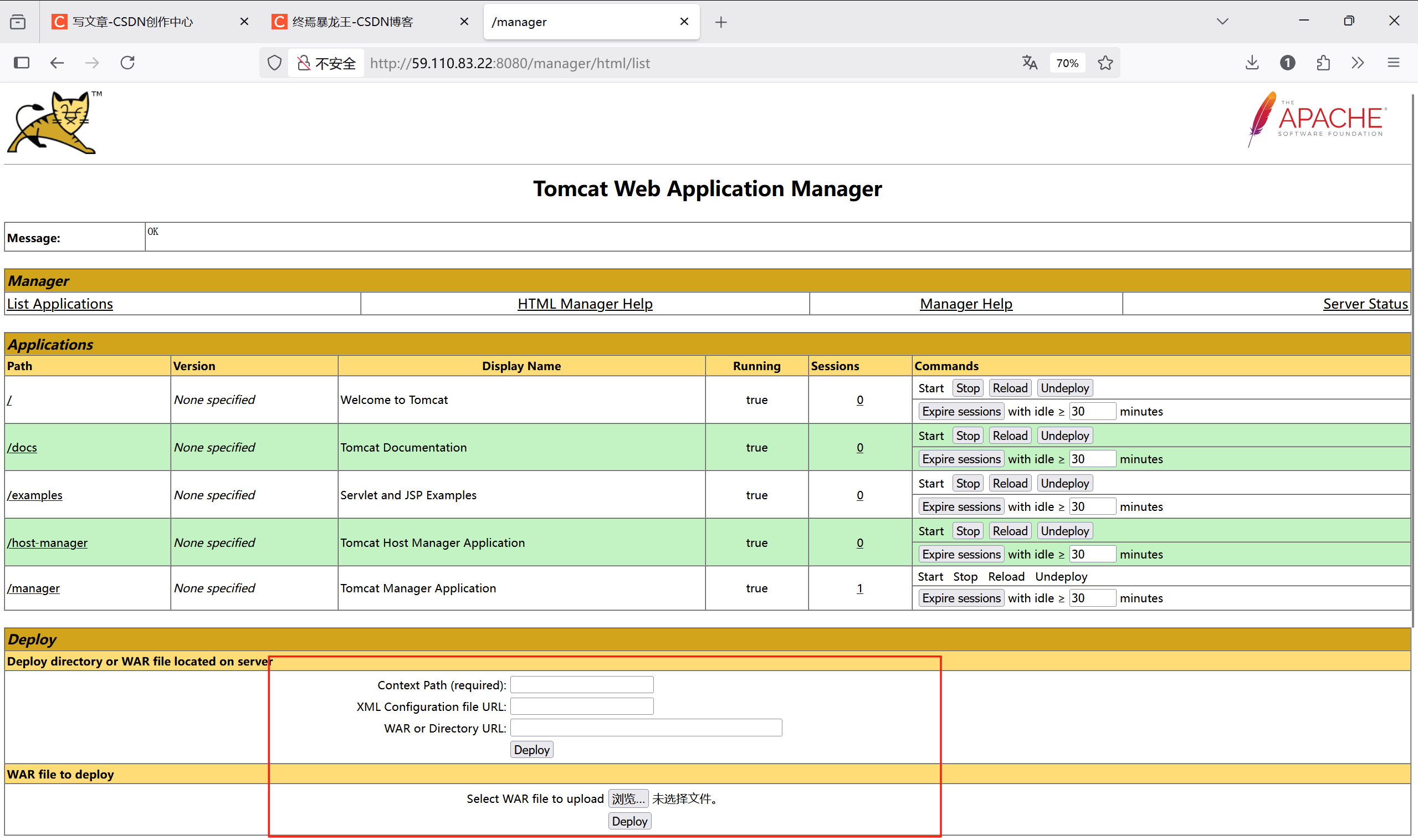Click the WAR or Directory URL field

[646, 728]
